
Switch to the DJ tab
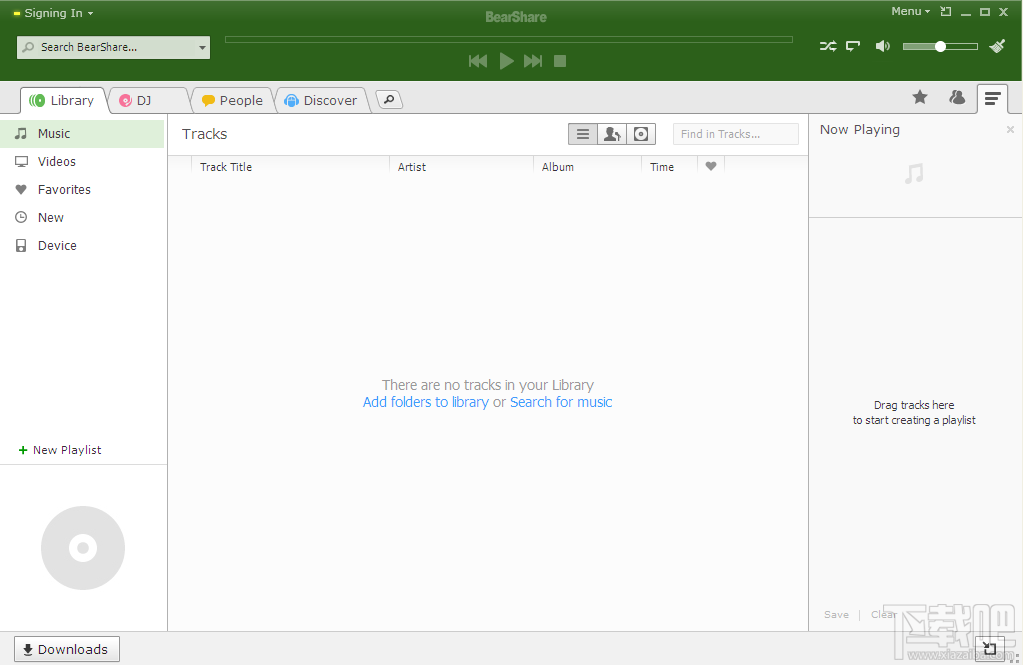145,101
